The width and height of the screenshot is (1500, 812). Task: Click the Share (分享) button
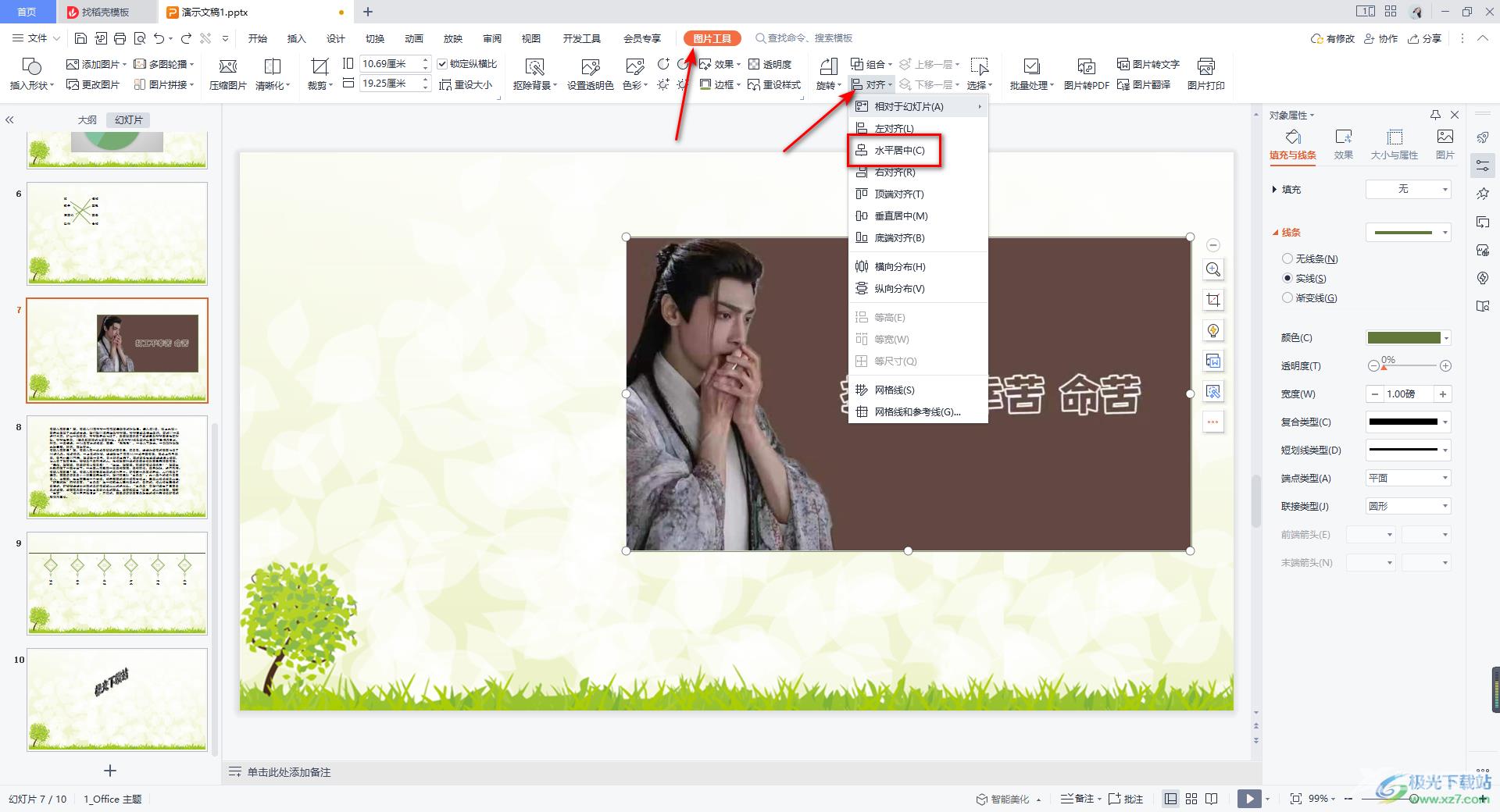1424,38
